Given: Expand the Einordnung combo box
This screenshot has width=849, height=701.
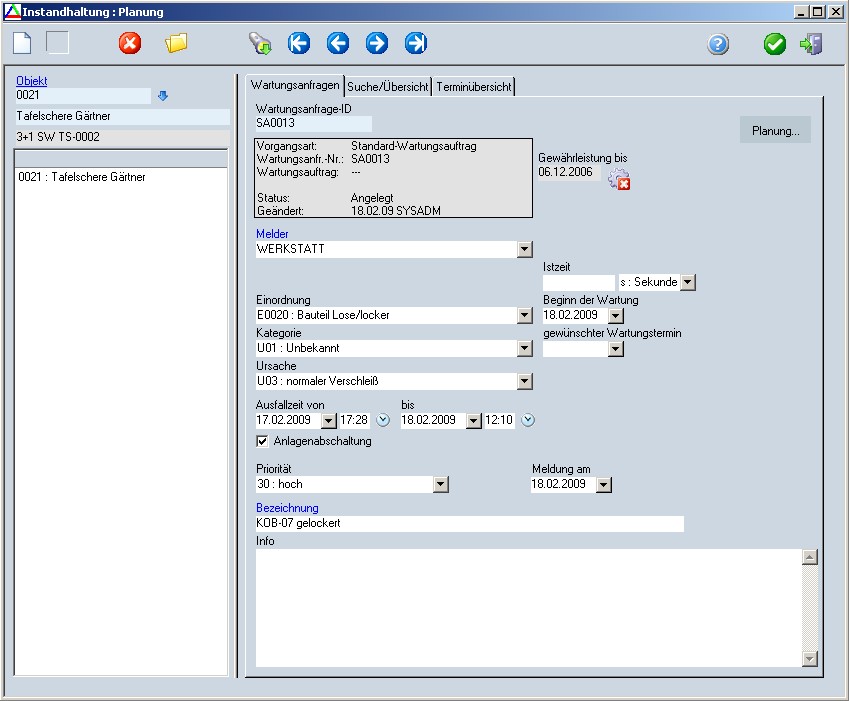Looking at the screenshot, I should (x=525, y=315).
